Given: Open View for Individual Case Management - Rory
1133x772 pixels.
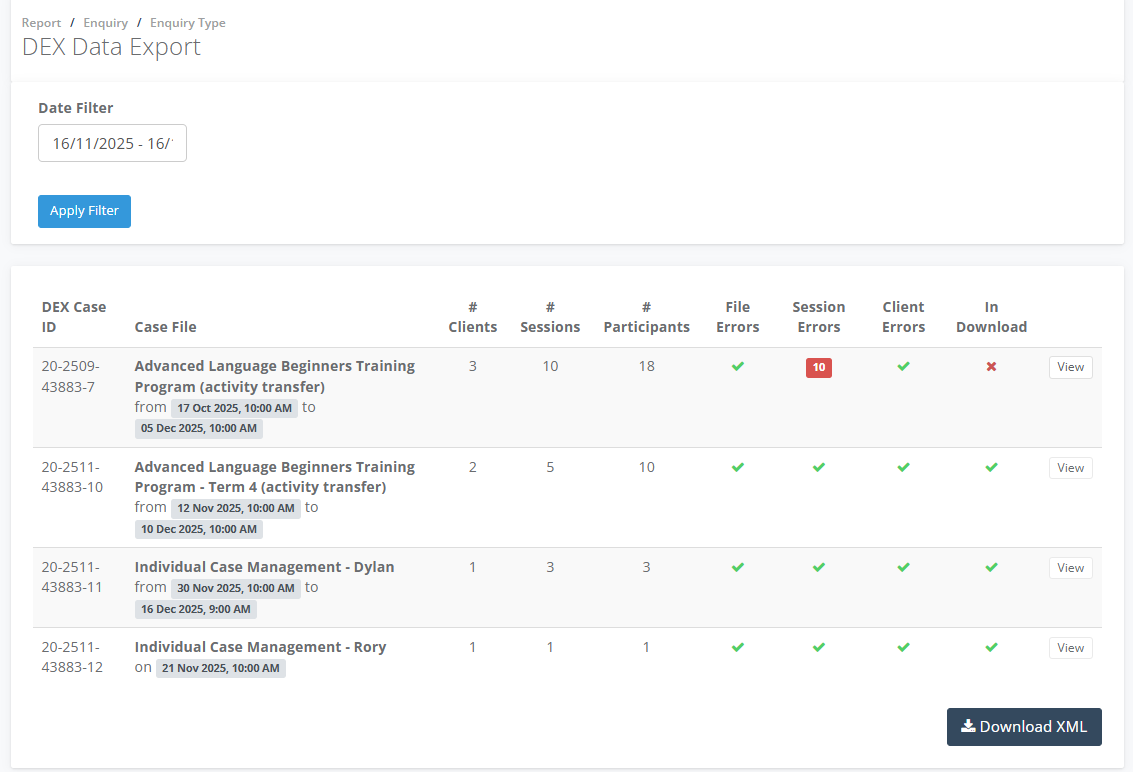Looking at the screenshot, I should pos(1070,648).
